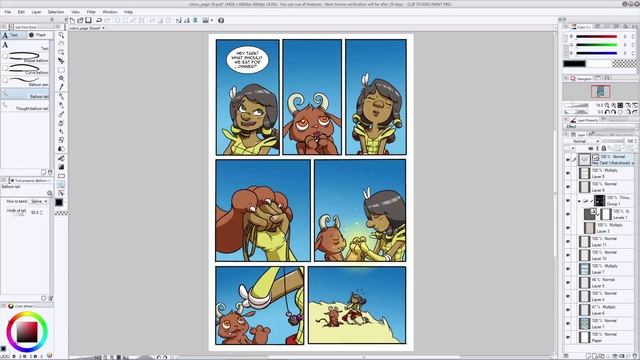Viewport: 640px width, 360px height.
Task: Collapse the Group 1 folder arrow
Action: 579,201
